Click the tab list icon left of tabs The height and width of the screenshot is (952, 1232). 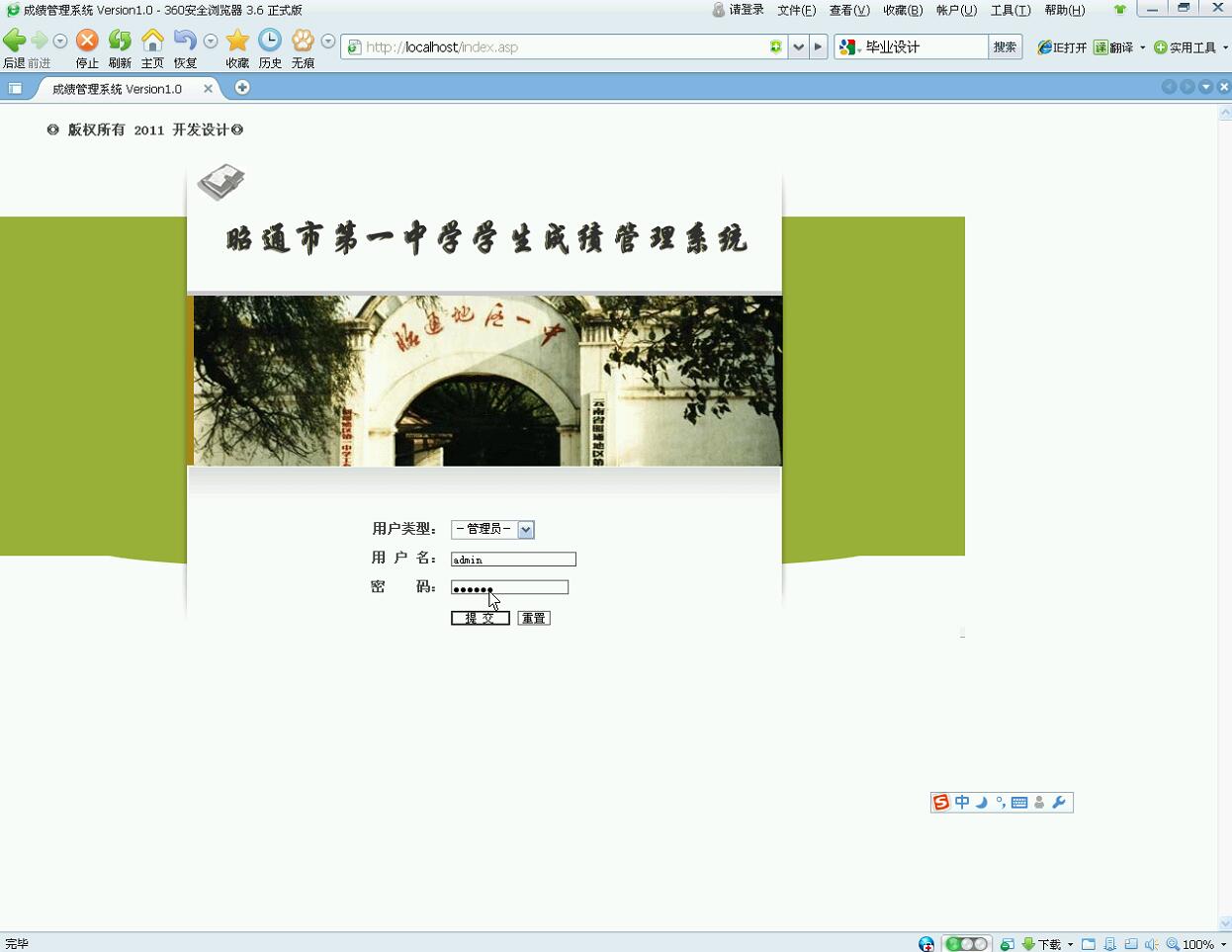(15, 88)
